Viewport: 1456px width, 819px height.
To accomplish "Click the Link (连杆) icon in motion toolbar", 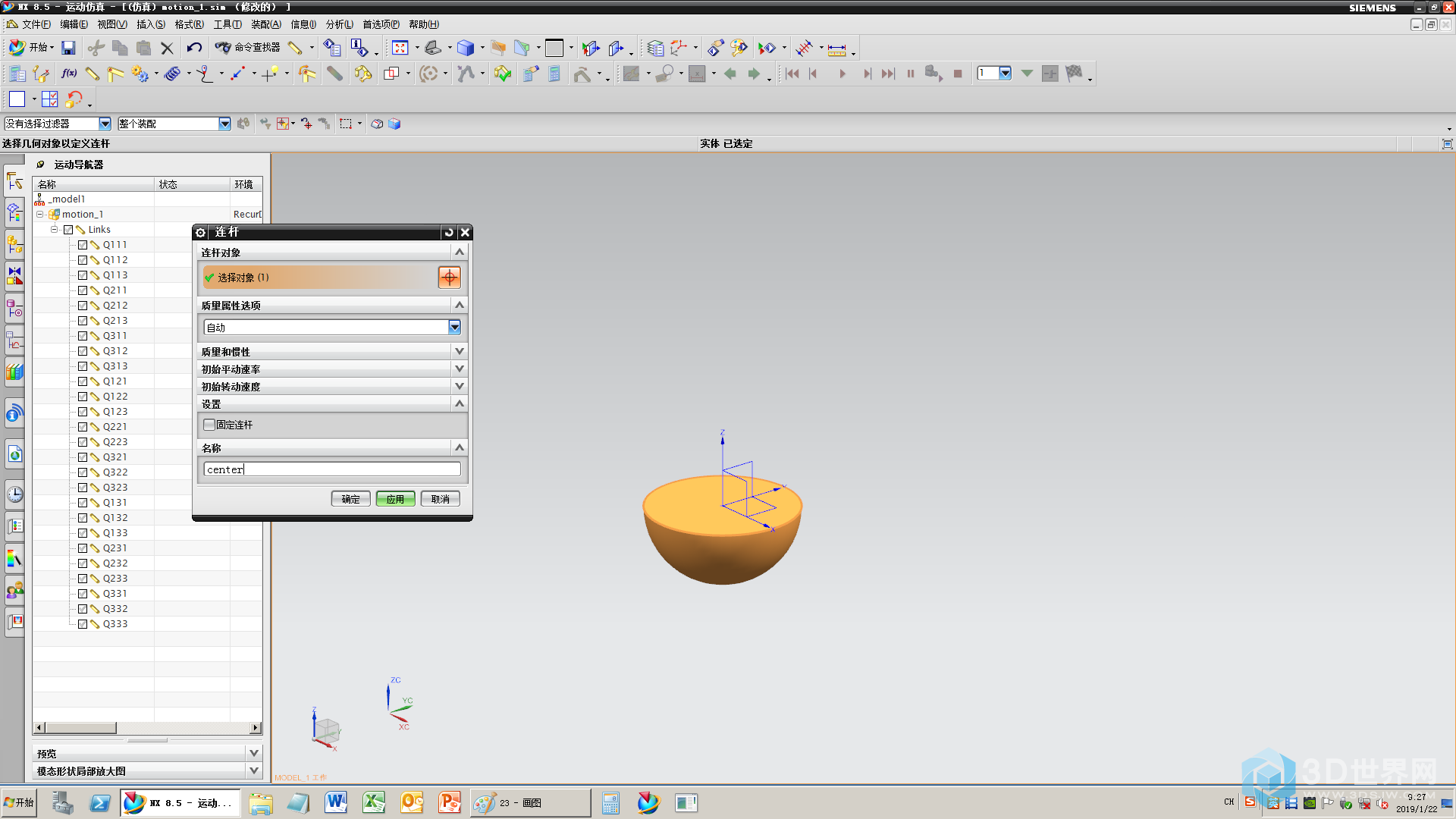I will coord(93,74).
